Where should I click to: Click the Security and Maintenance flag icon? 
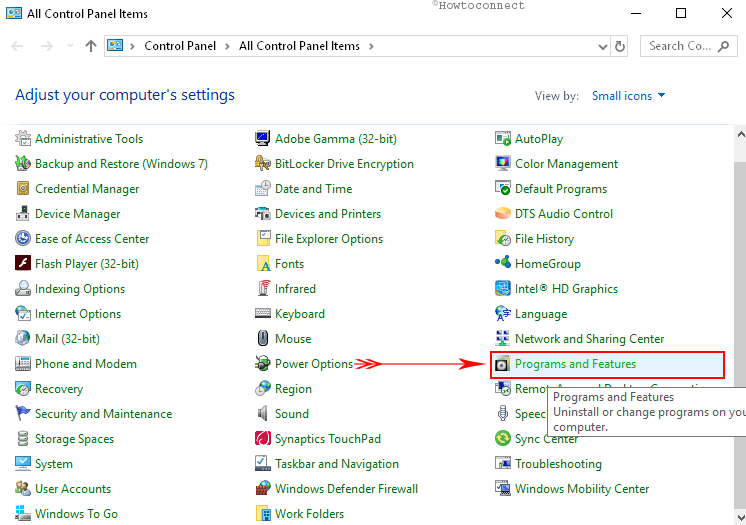tap(23, 414)
